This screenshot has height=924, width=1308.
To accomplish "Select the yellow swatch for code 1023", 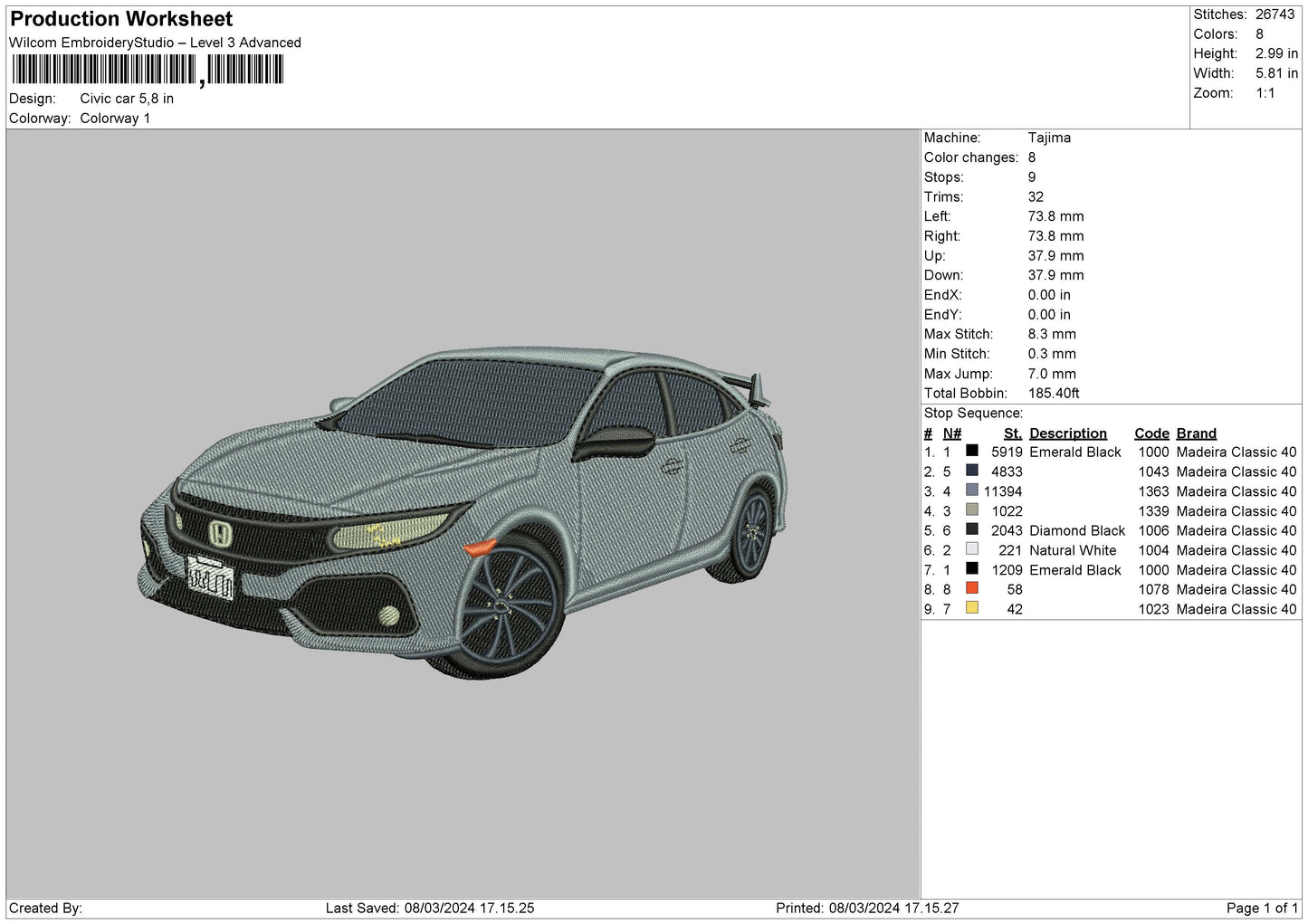I will 972,609.
